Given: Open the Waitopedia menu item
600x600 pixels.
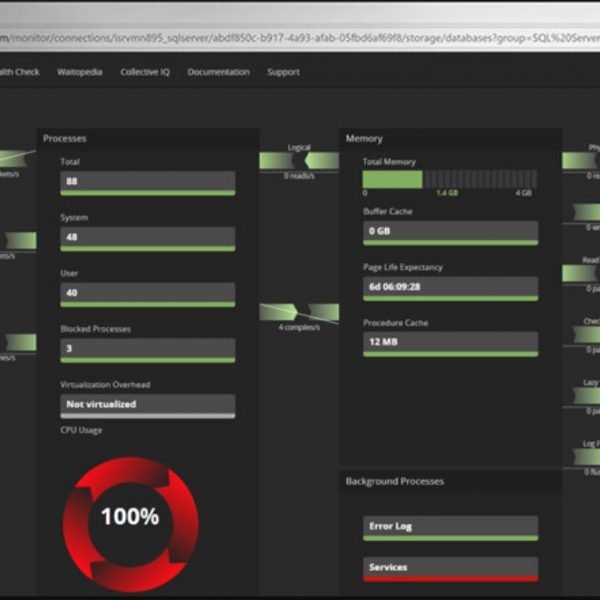Looking at the screenshot, I should [80, 72].
